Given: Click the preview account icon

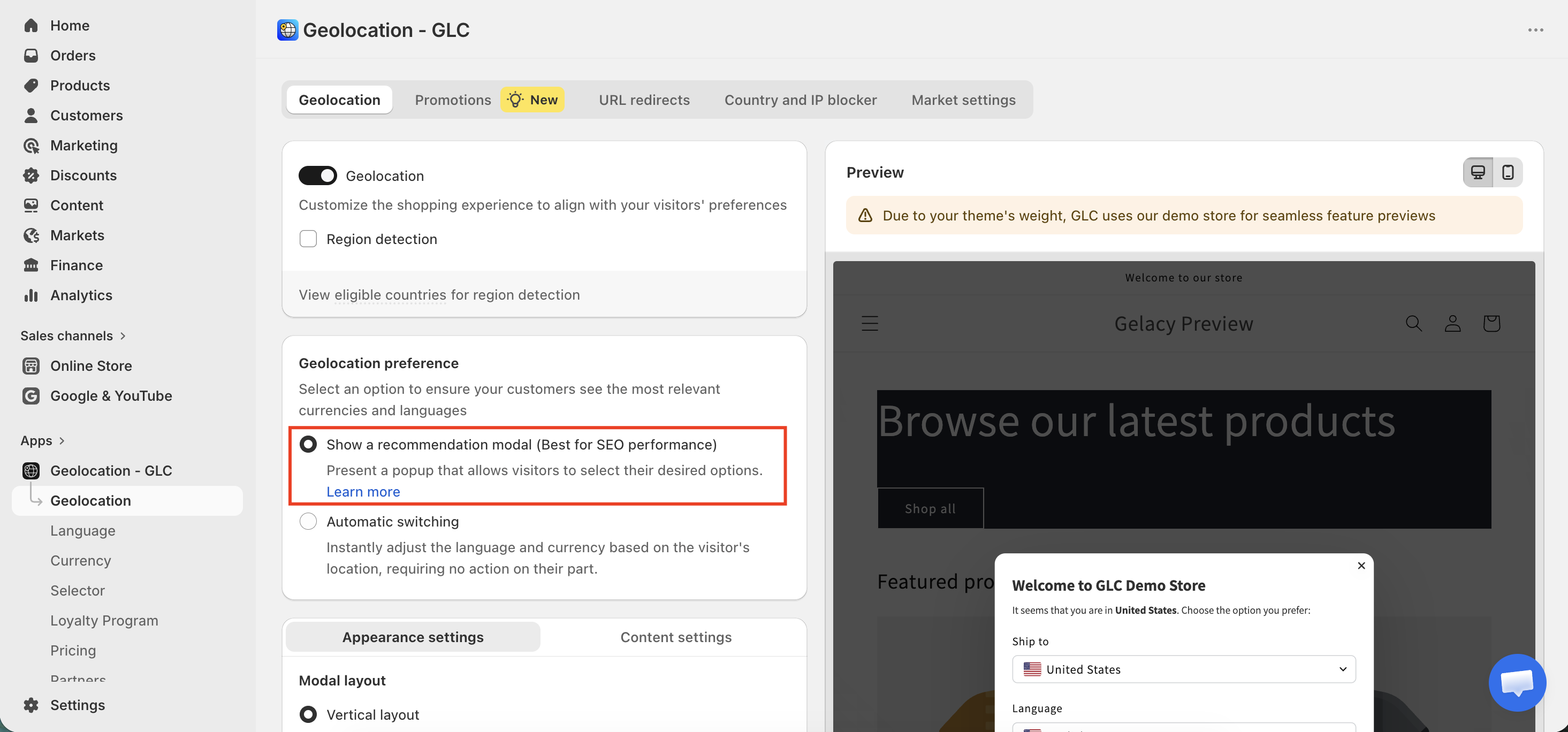Looking at the screenshot, I should (x=1452, y=323).
